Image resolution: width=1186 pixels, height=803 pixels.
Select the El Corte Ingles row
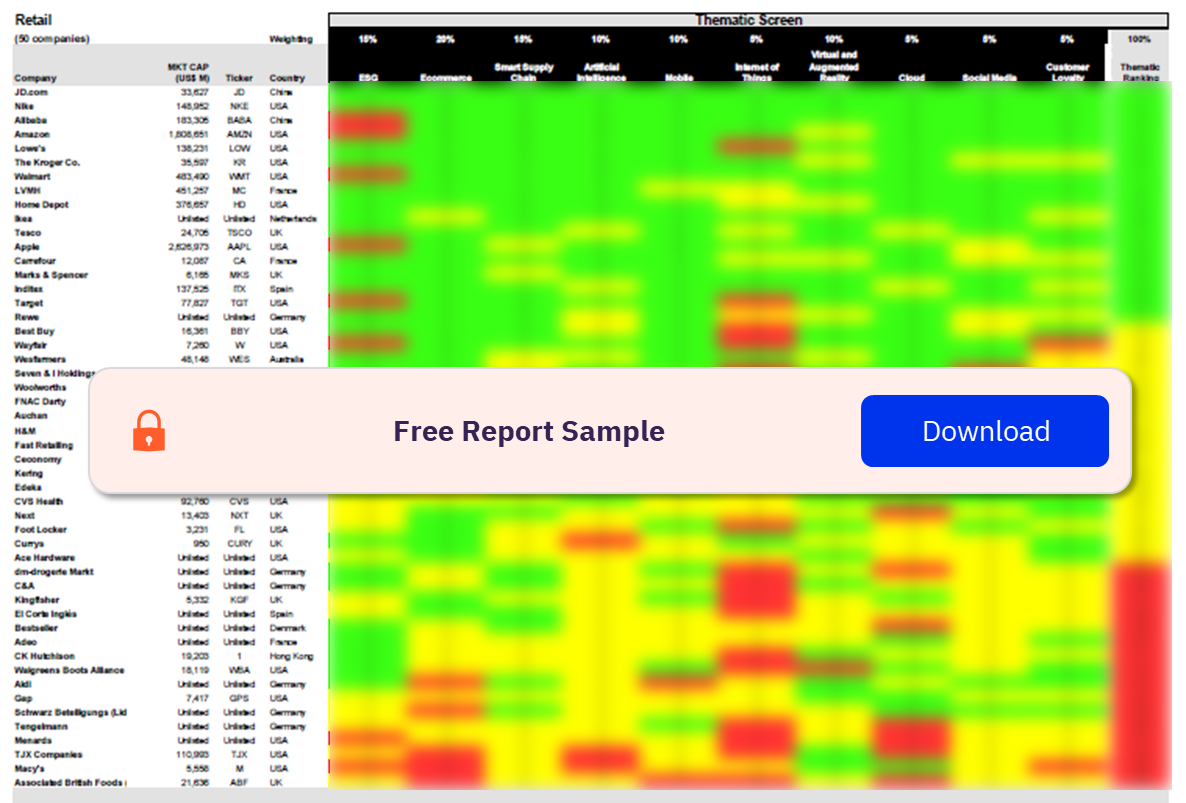pyautogui.click(x=170, y=615)
